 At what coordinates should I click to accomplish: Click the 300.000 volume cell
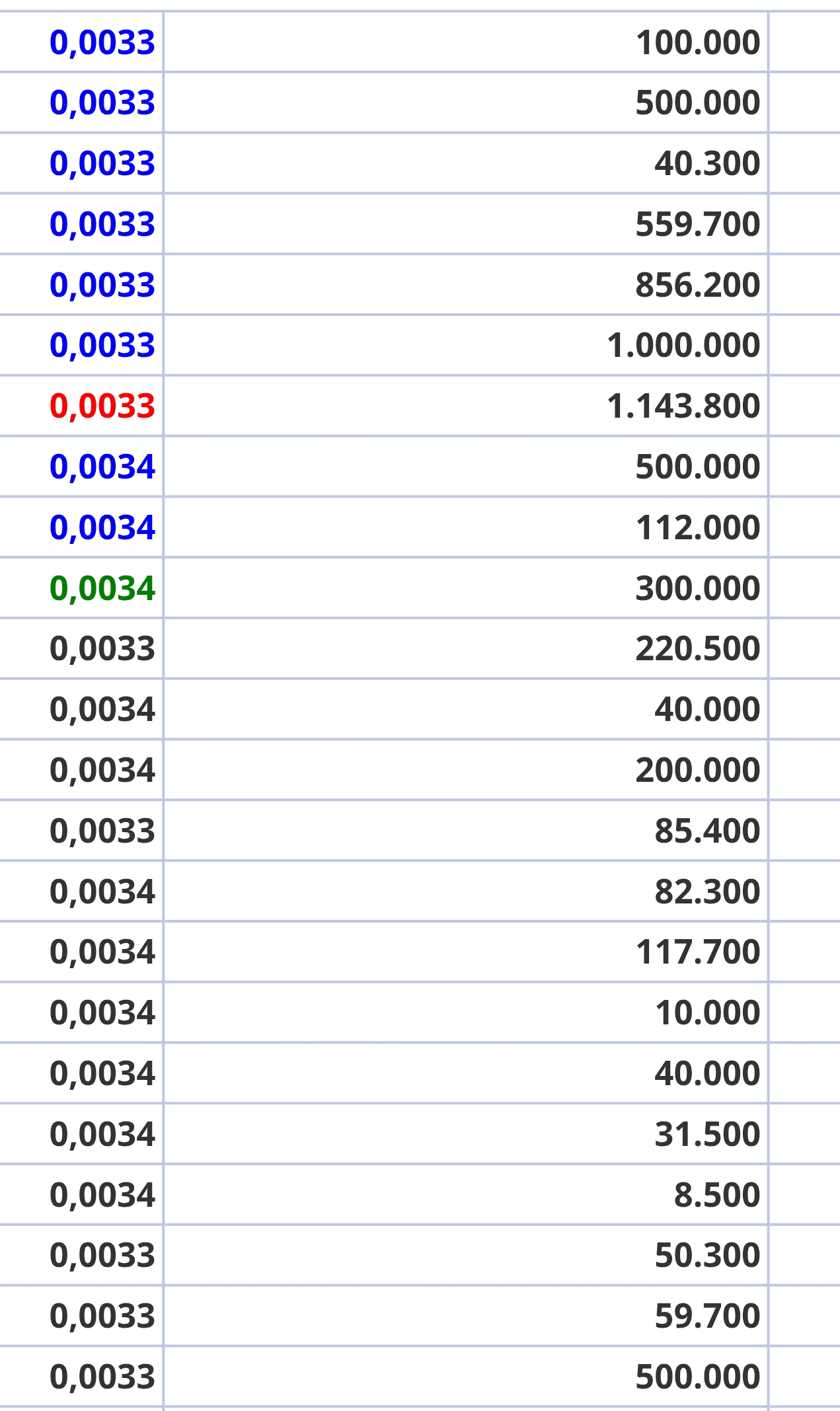(466, 588)
